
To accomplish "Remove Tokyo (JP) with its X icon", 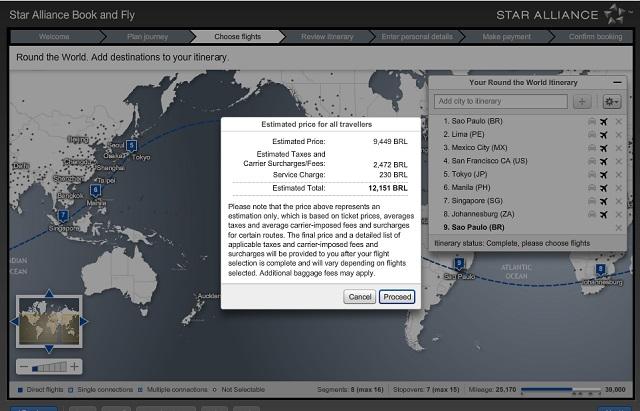I will pos(618,174).
